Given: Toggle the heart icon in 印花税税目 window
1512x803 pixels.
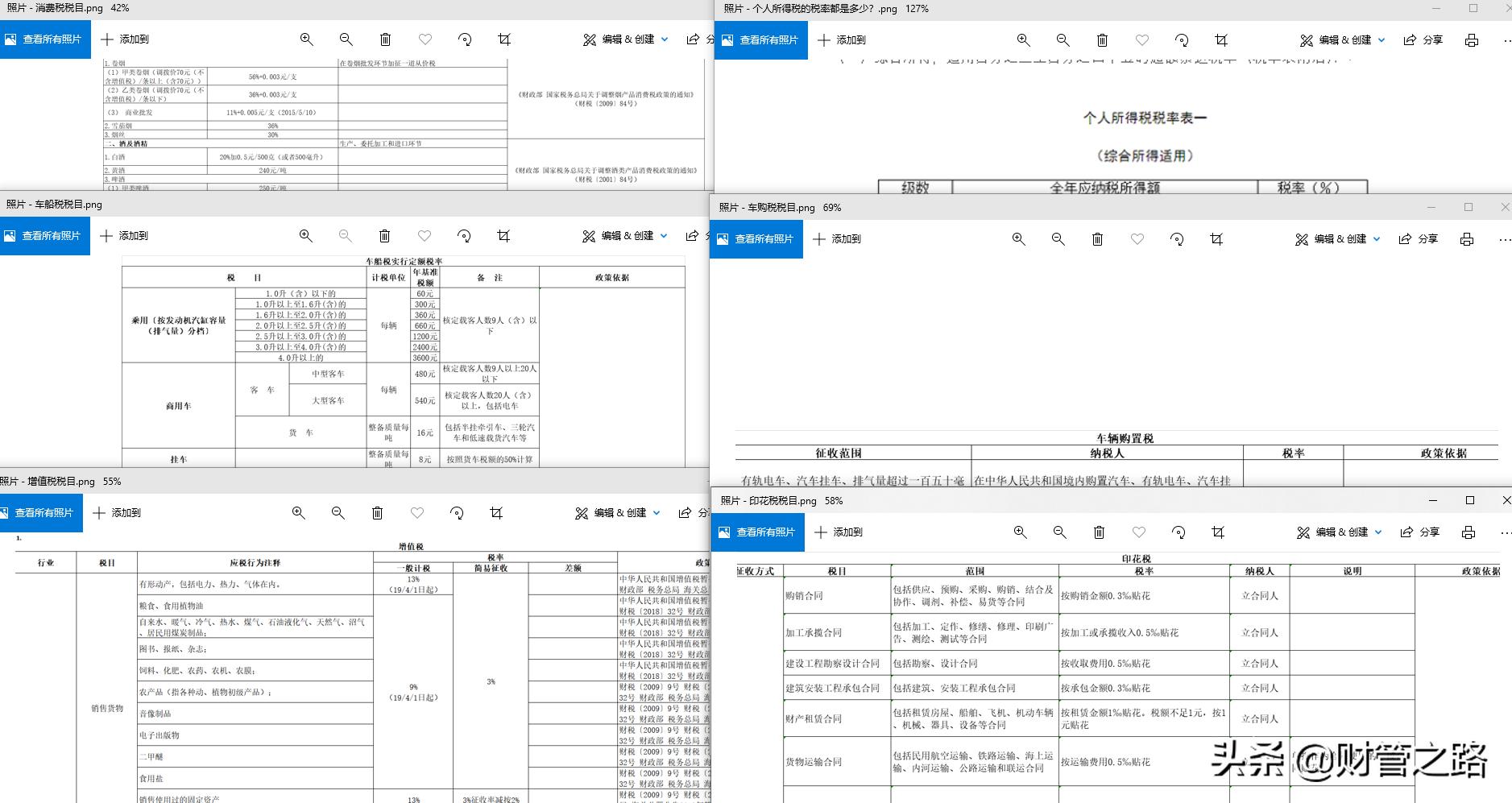Looking at the screenshot, I should pos(1139,532).
